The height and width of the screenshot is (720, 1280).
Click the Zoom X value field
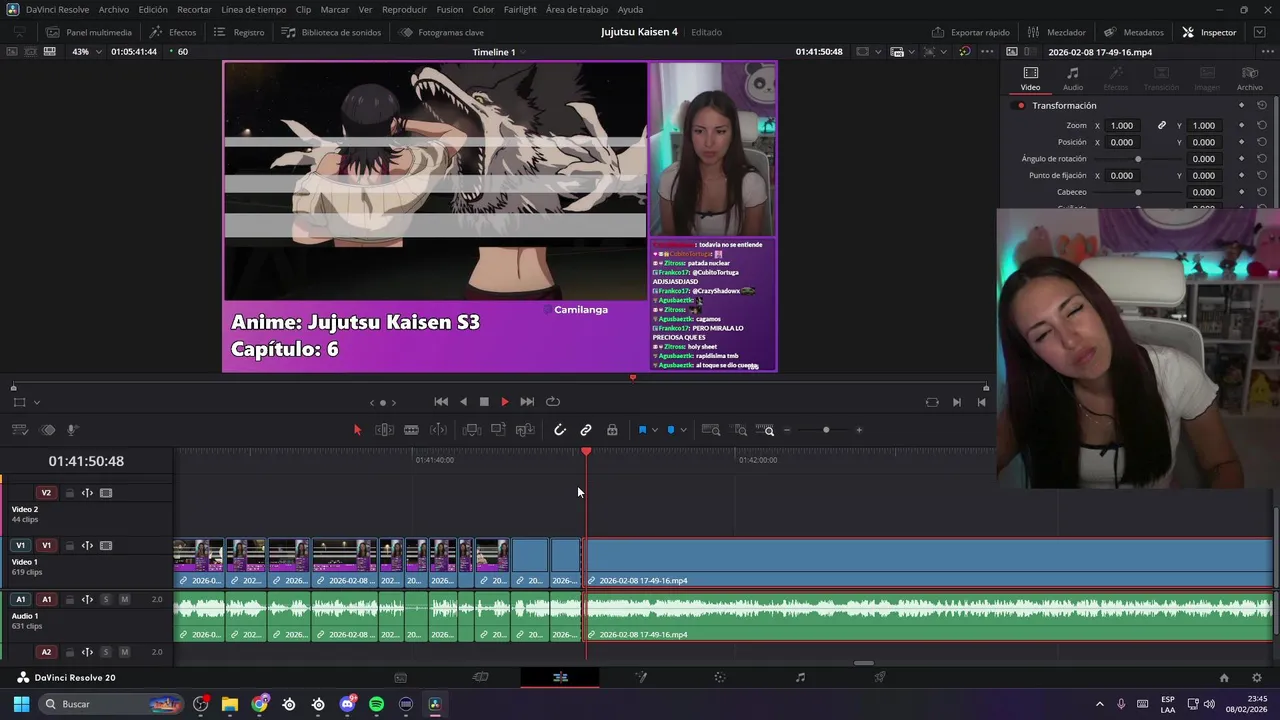pyautogui.click(x=1122, y=126)
